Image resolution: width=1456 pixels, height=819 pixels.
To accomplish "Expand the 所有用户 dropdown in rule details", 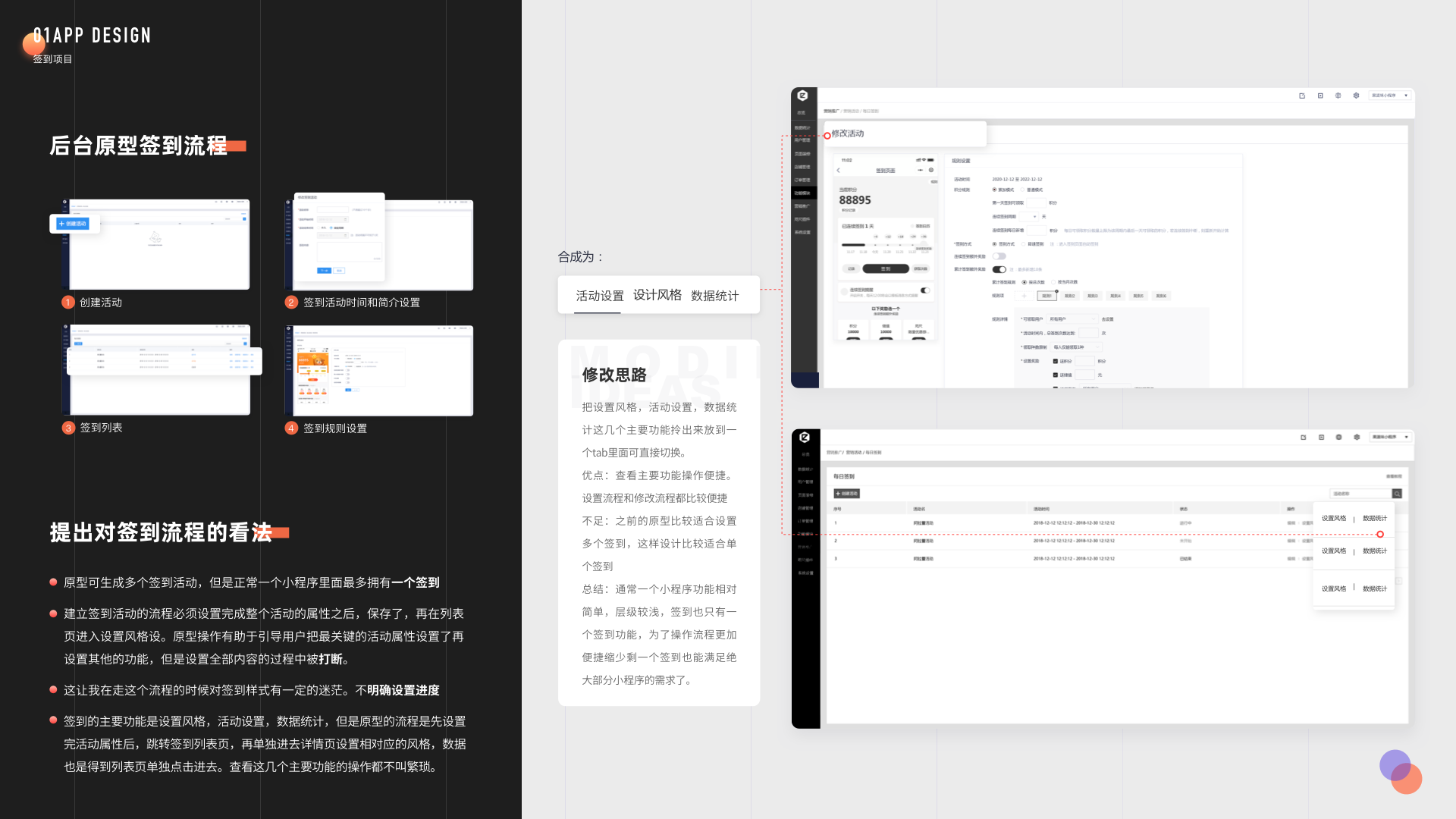I will click(1072, 319).
